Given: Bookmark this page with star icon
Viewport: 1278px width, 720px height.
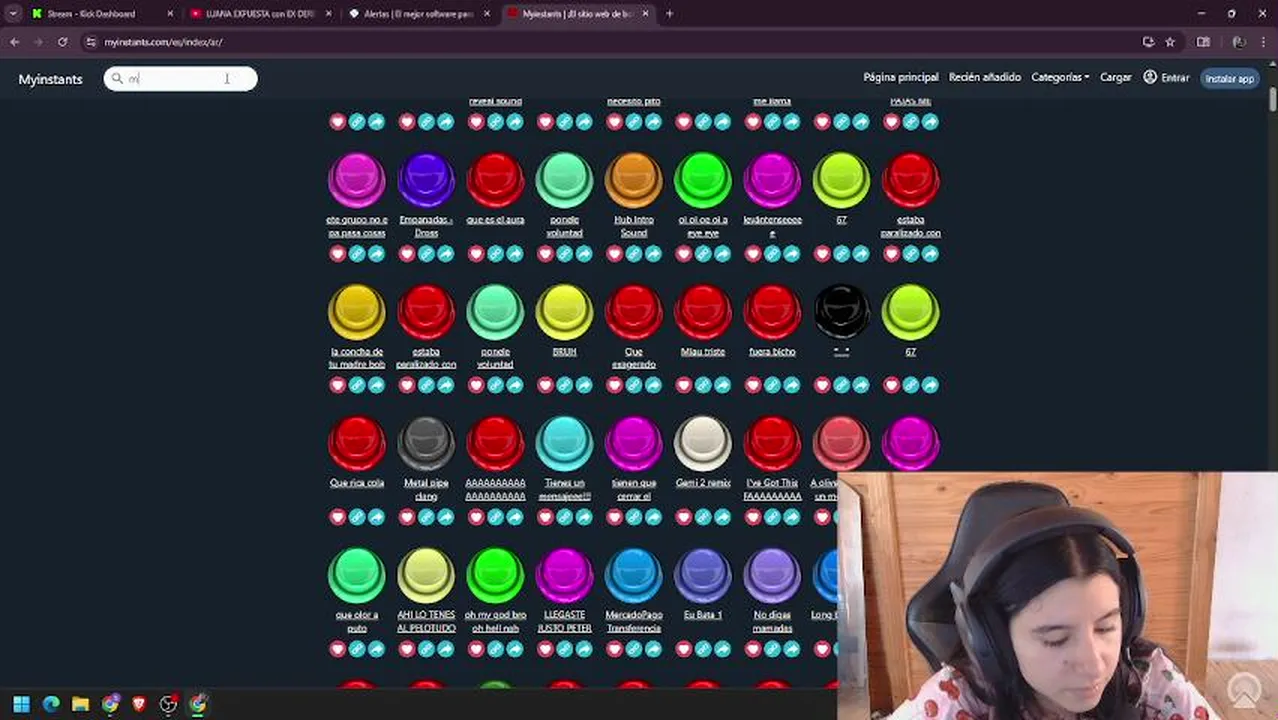Looking at the screenshot, I should click(x=1170, y=42).
